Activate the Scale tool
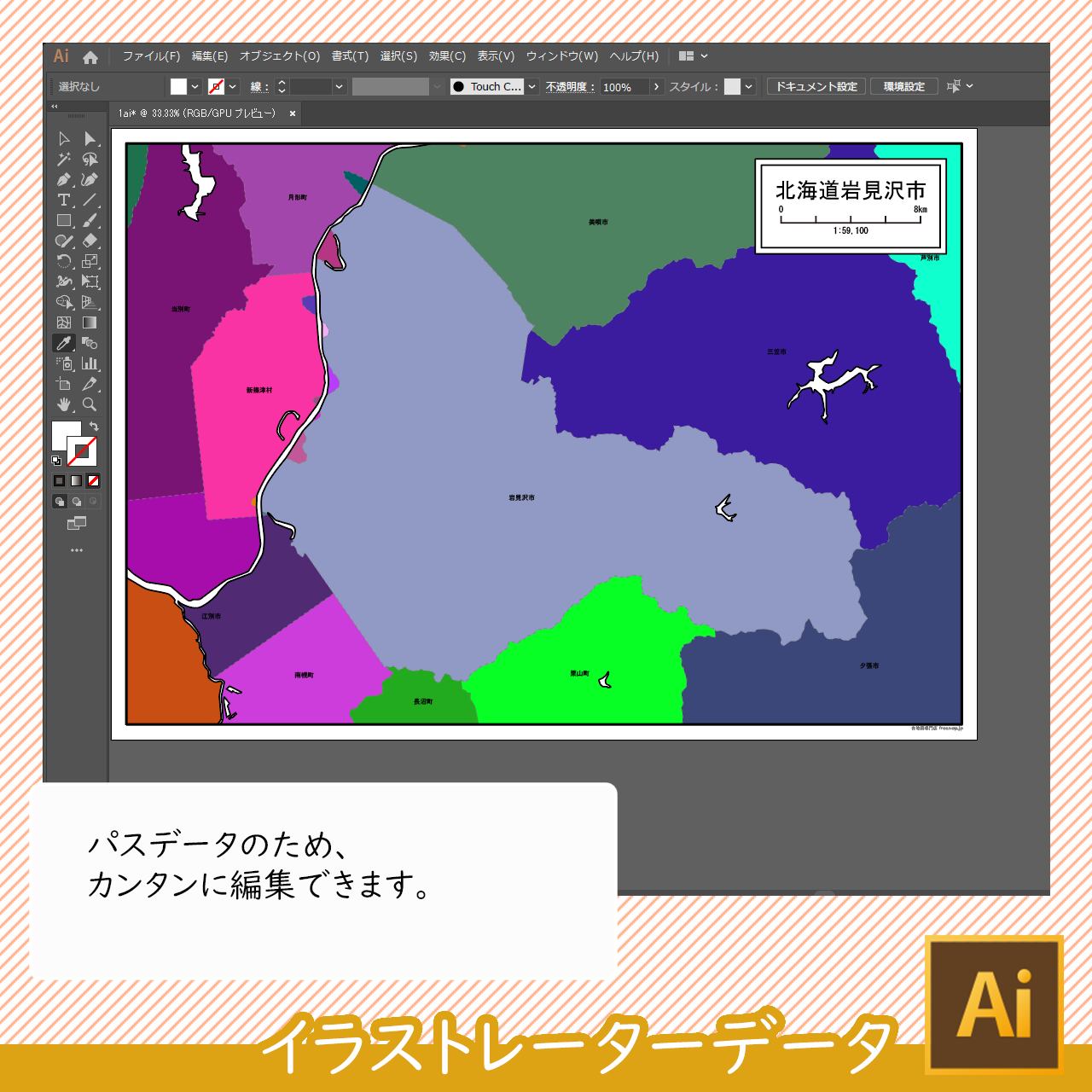 coord(90,261)
